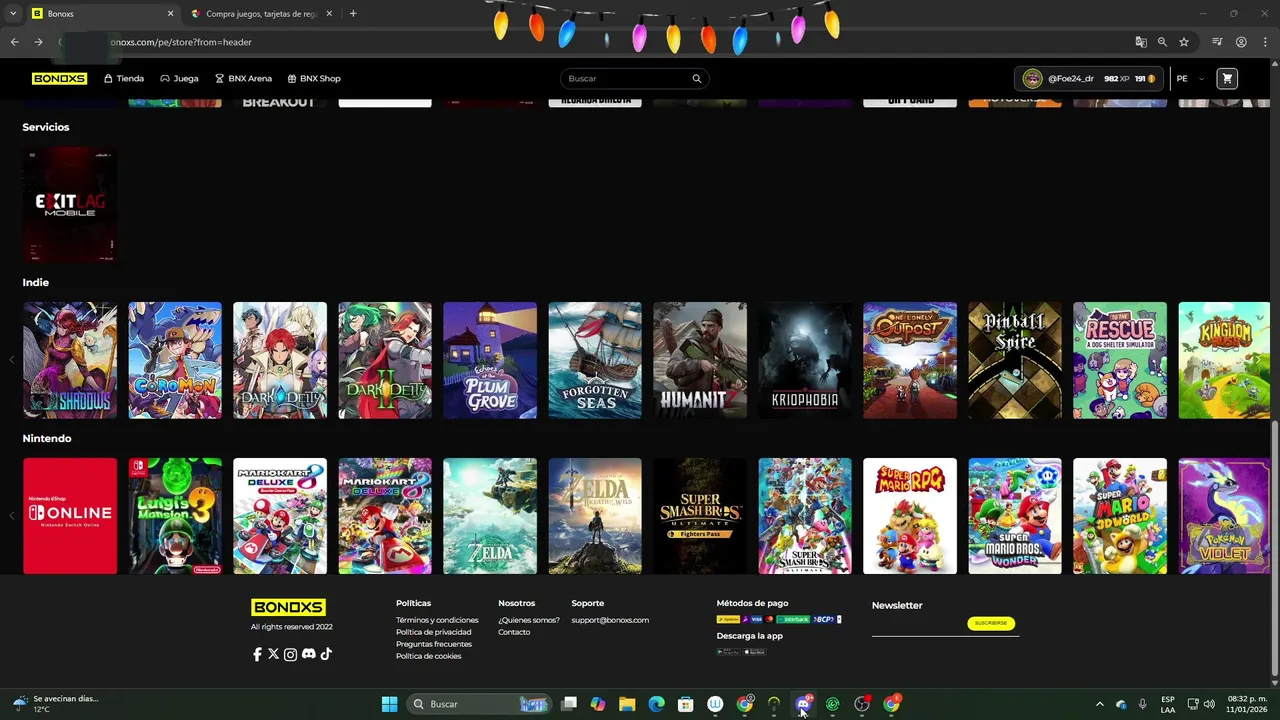Open the Plum Grove game thumbnail
The height and width of the screenshot is (720, 1280).
tap(490, 360)
